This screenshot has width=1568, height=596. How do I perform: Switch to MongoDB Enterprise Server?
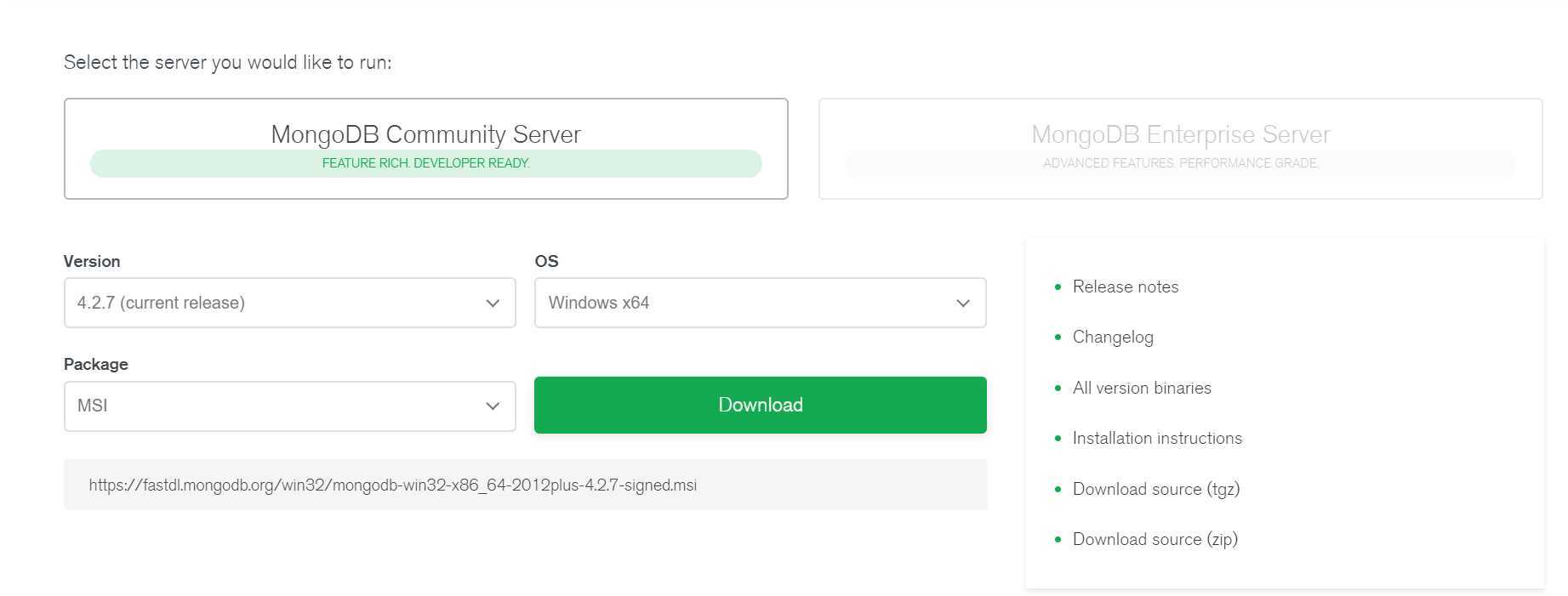click(1180, 133)
